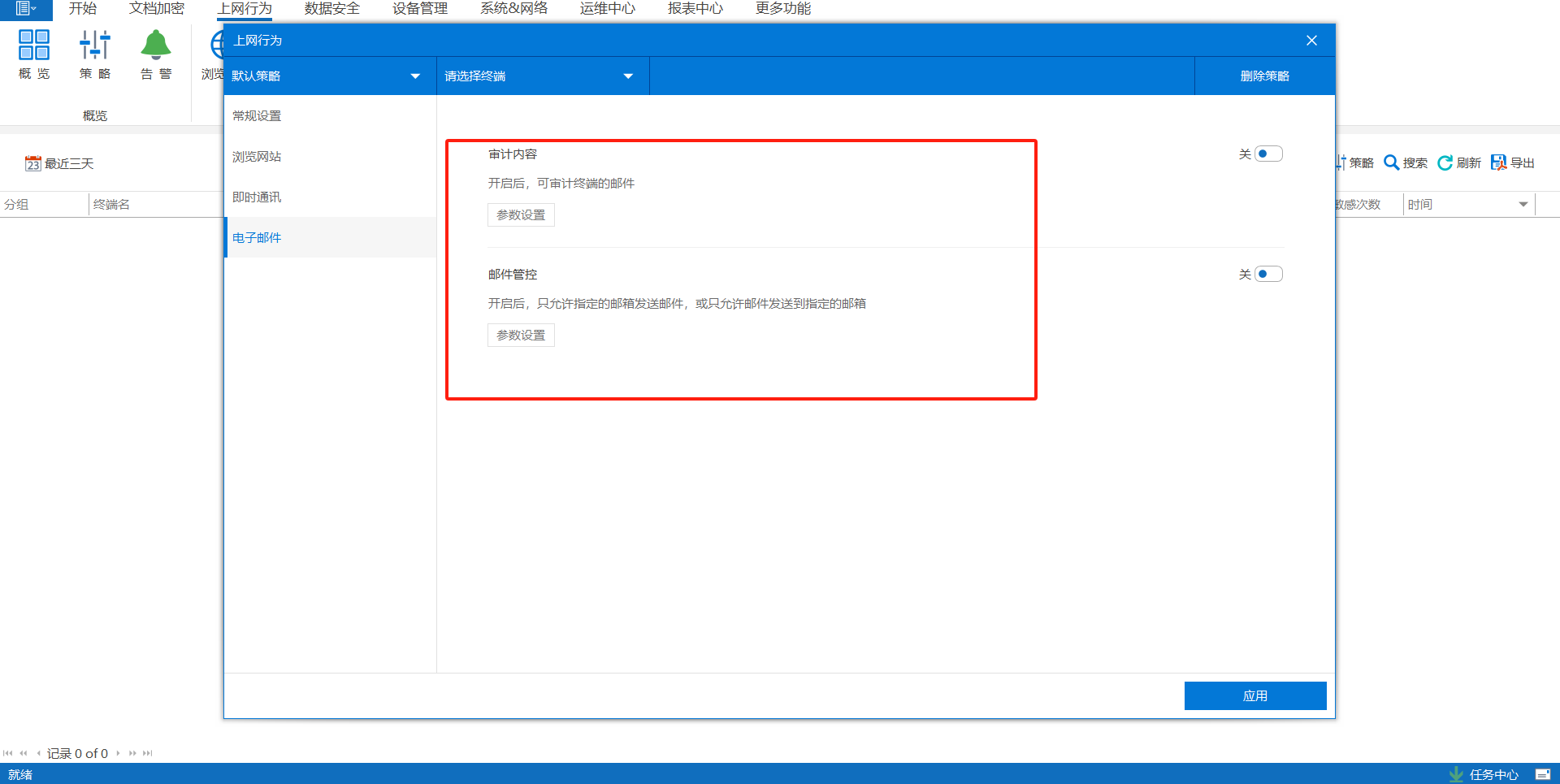Click 参数设置 under 审计内容
Viewport: 1560px width, 784px height.
pos(521,214)
